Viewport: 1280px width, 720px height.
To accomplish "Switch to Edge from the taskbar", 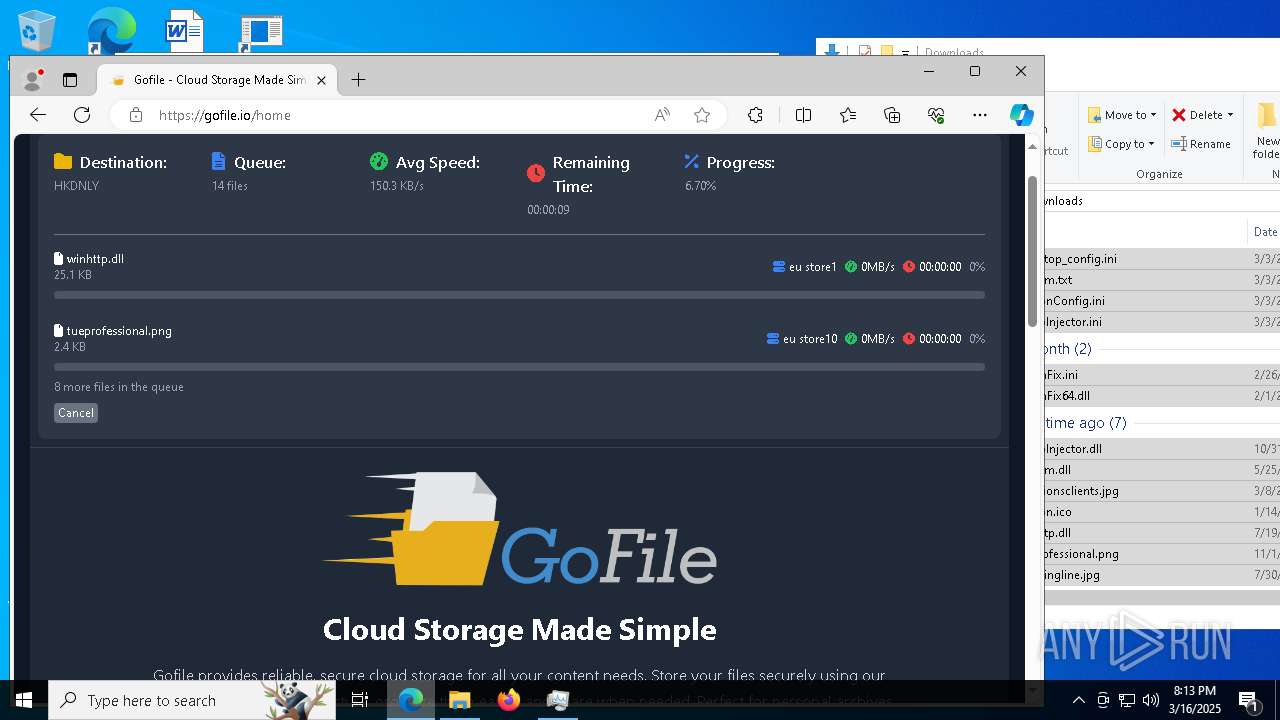I will pyautogui.click(x=411, y=700).
